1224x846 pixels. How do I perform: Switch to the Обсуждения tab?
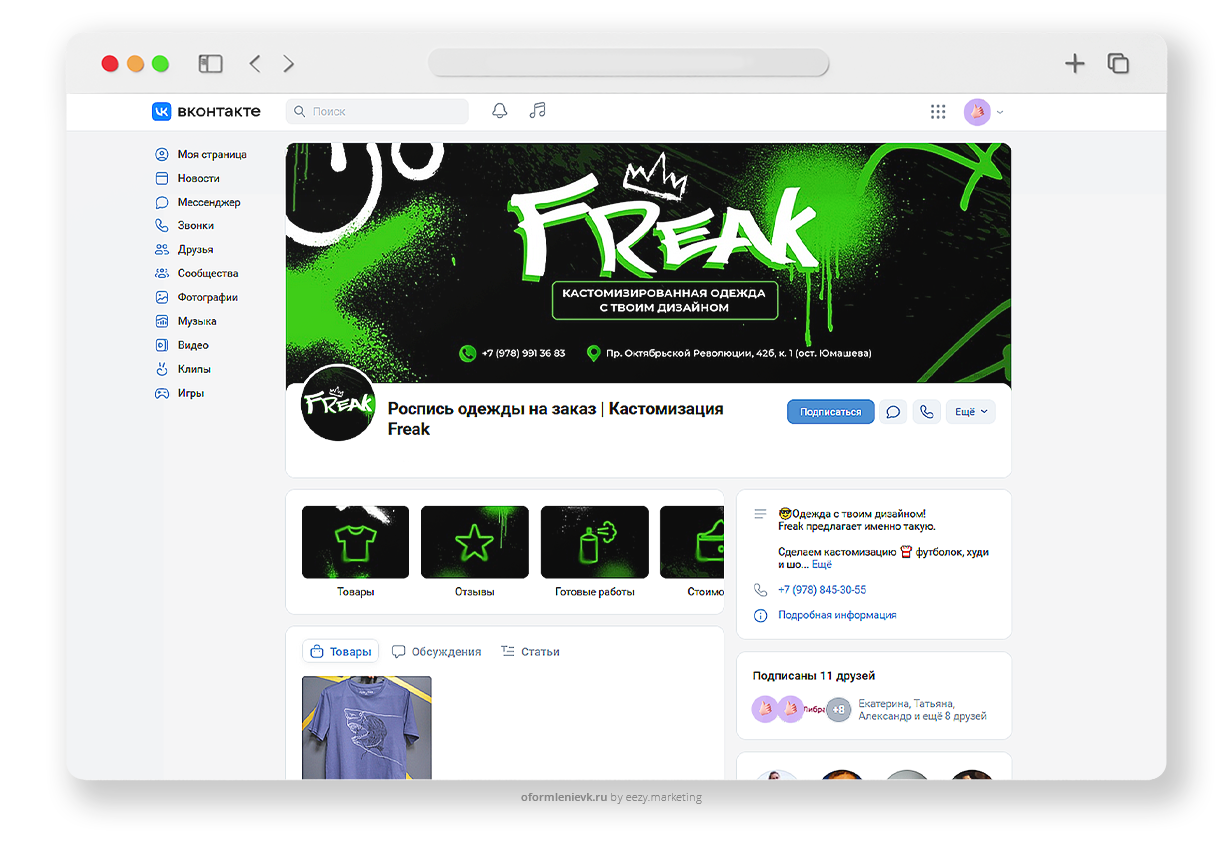point(436,651)
